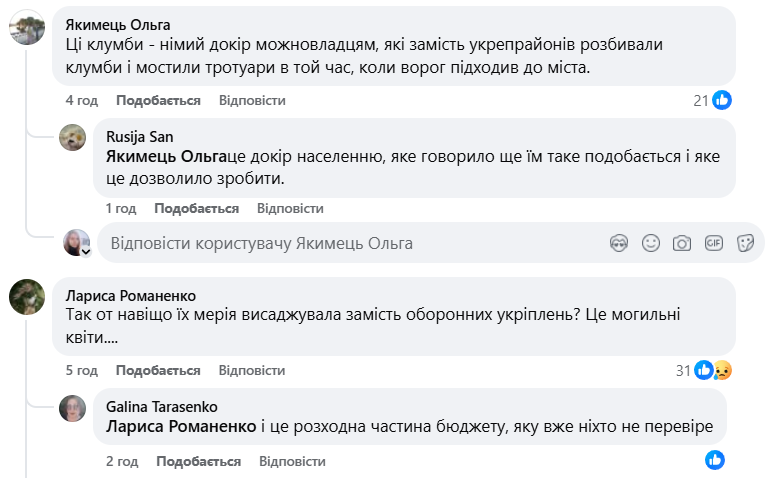Attach a photo using the camera icon
The height and width of the screenshot is (478, 767).
point(682,243)
